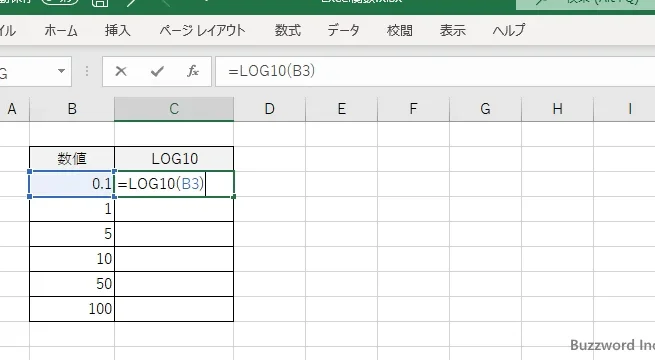Select the cell with value 10
This screenshot has height=360, width=655.
coord(72,259)
